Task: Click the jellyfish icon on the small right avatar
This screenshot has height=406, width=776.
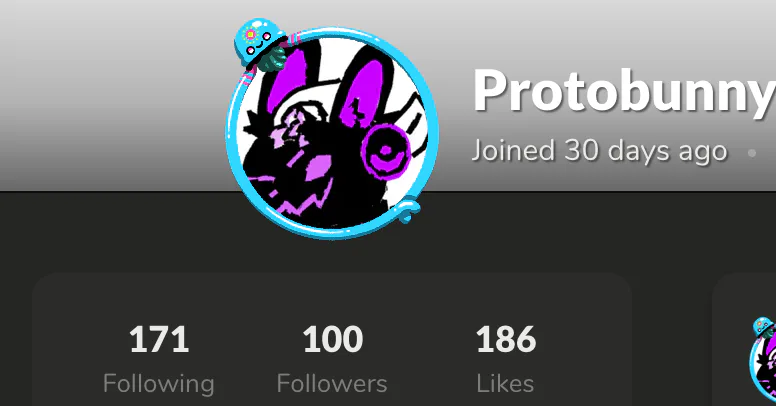Action: click(x=764, y=328)
